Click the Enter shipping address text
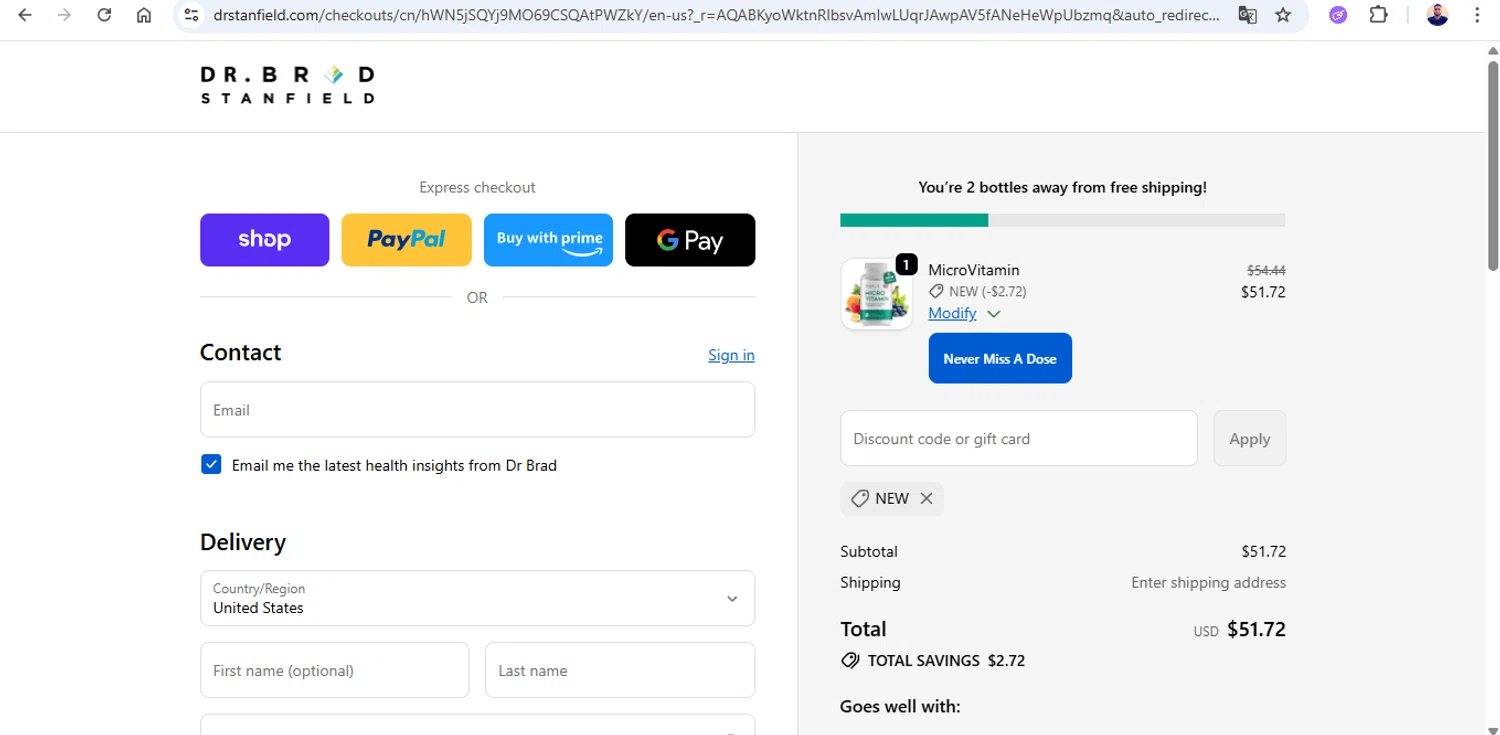This screenshot has height=735, width=1500. (x=1208, y=582)
